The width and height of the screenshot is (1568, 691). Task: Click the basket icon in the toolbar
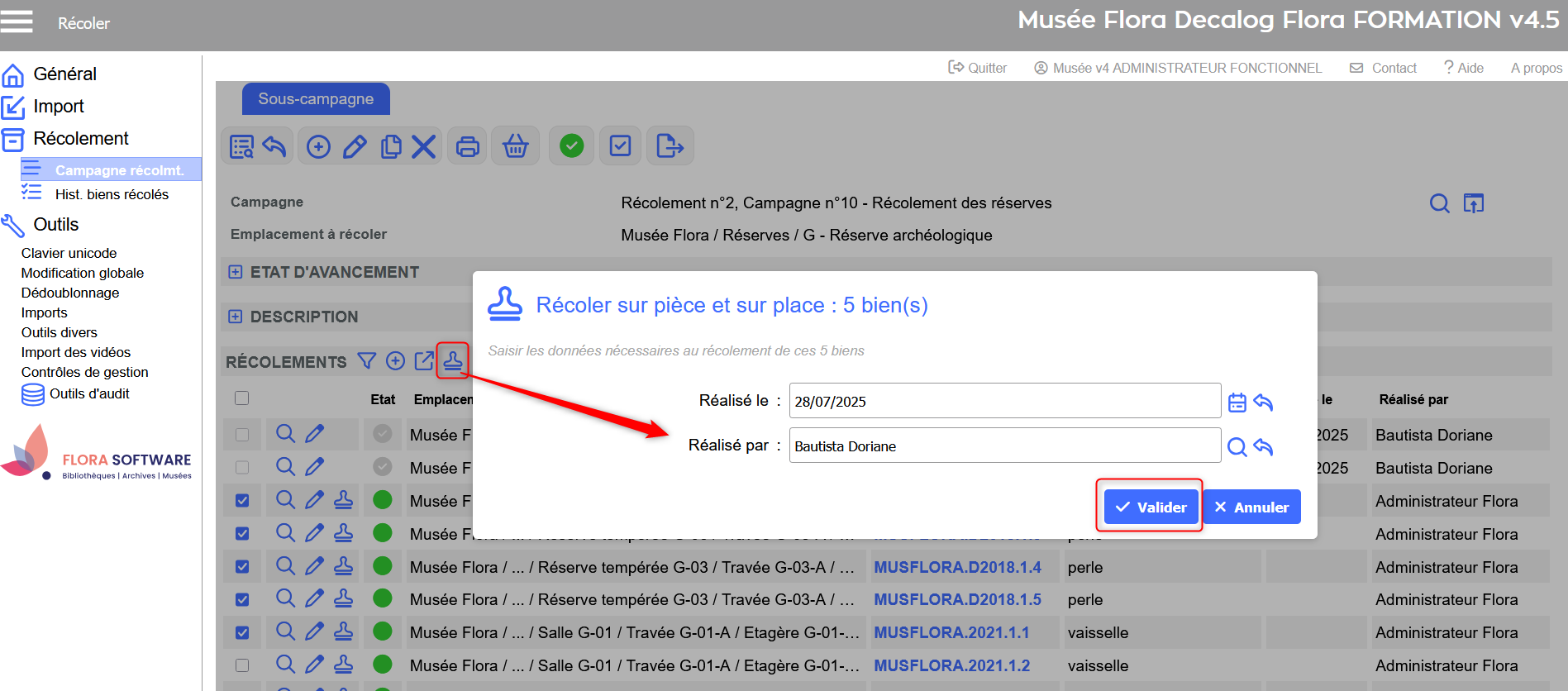click(x=516, y=147)
